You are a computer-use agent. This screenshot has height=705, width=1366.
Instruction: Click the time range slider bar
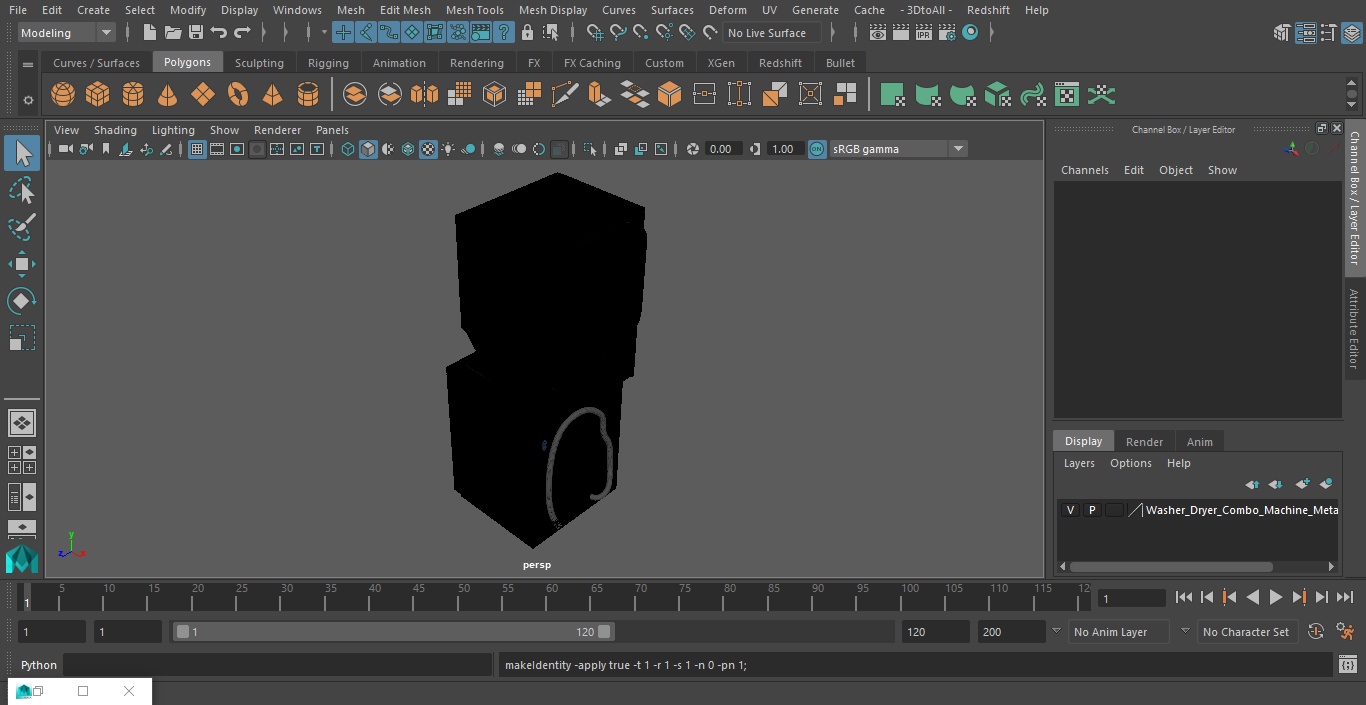[x=394, y=632]
